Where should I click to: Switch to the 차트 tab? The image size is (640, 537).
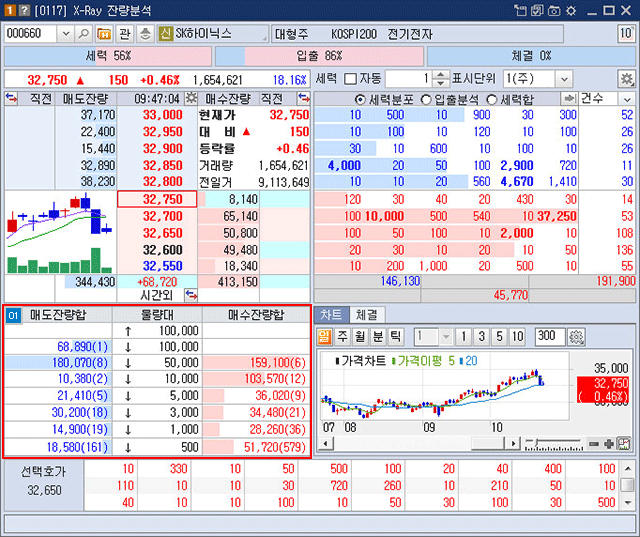click(331, 315)
